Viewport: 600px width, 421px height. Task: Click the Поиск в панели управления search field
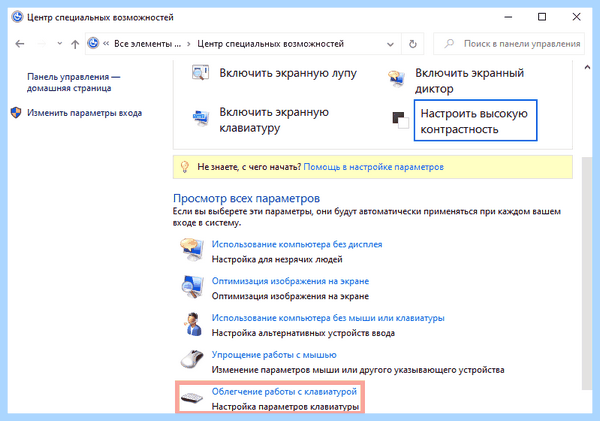tap(509, 44)
